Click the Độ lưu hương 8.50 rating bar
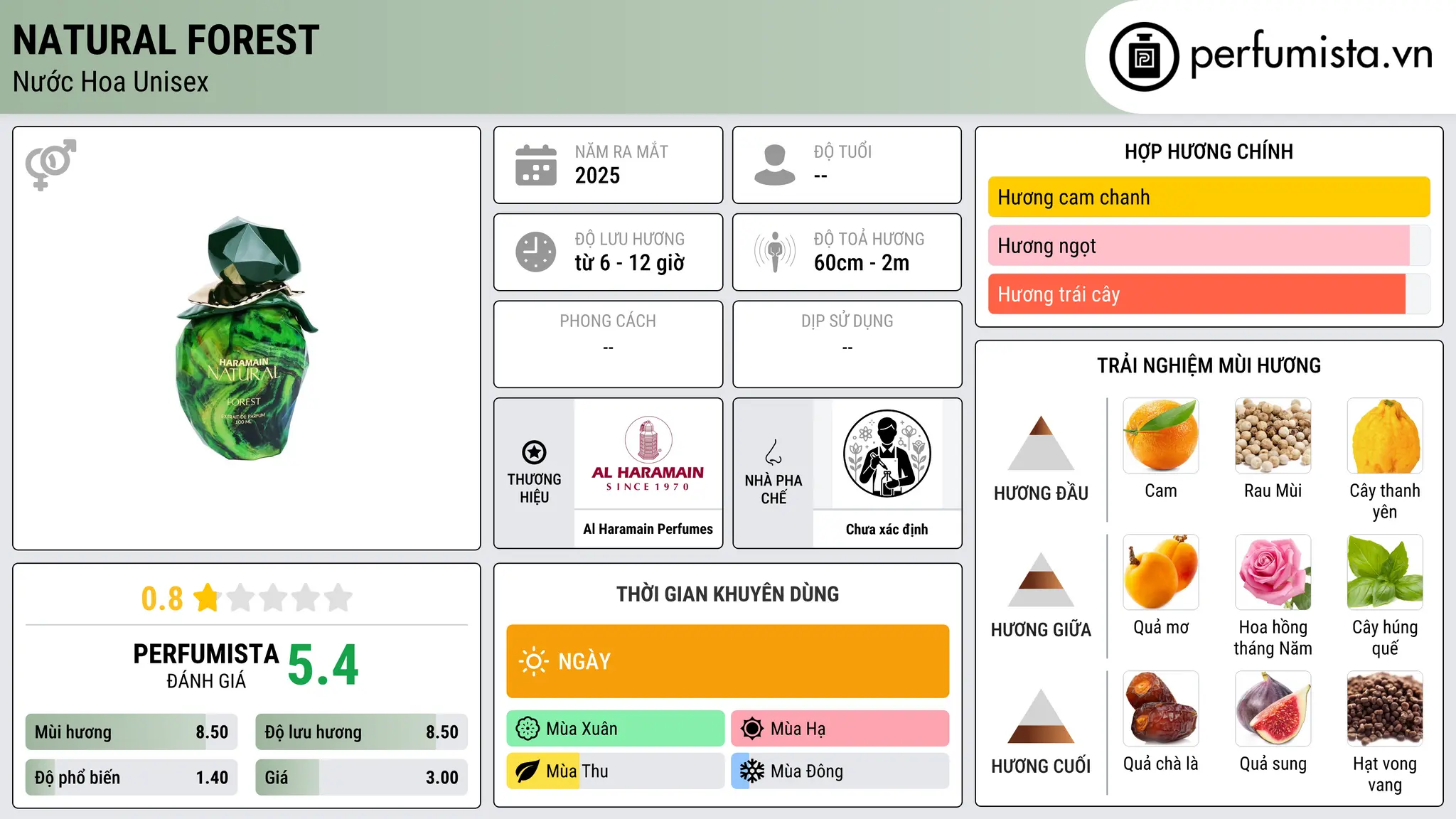Image resolution: width=1456 pixels, height=819 pixels. point(361,732)
